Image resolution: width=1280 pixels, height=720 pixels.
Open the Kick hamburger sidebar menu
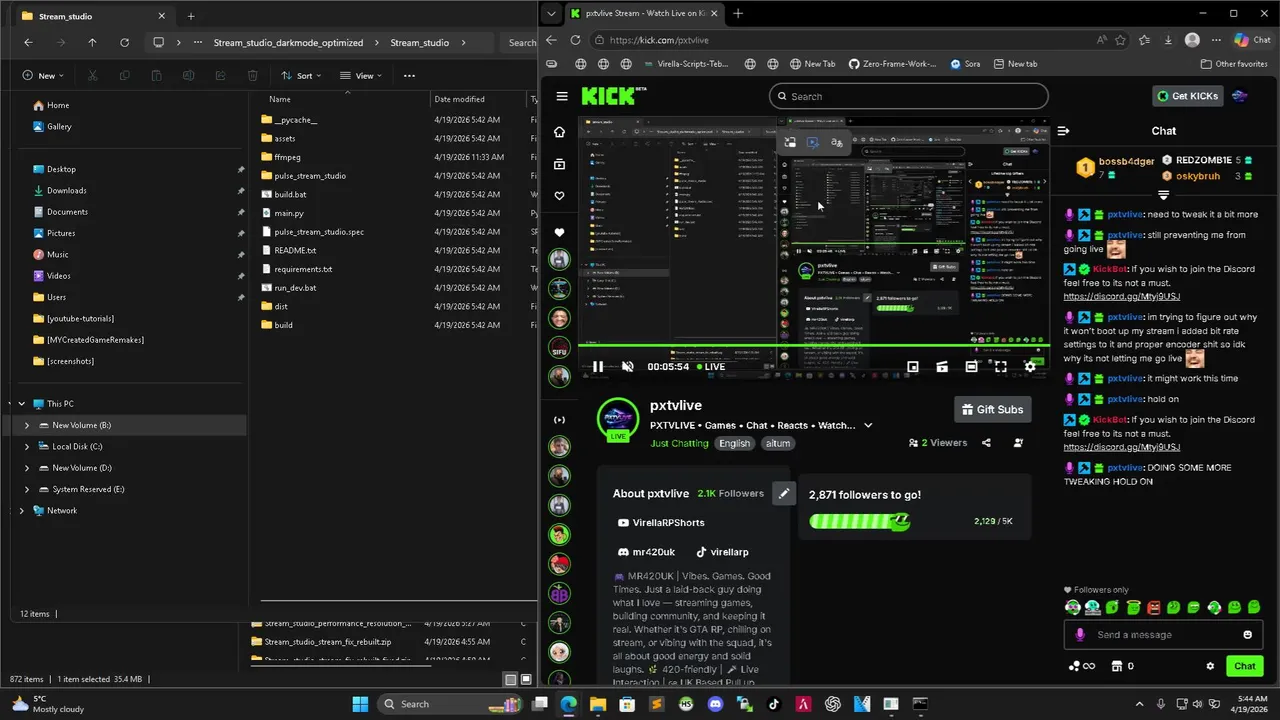(x=562, y=96)
